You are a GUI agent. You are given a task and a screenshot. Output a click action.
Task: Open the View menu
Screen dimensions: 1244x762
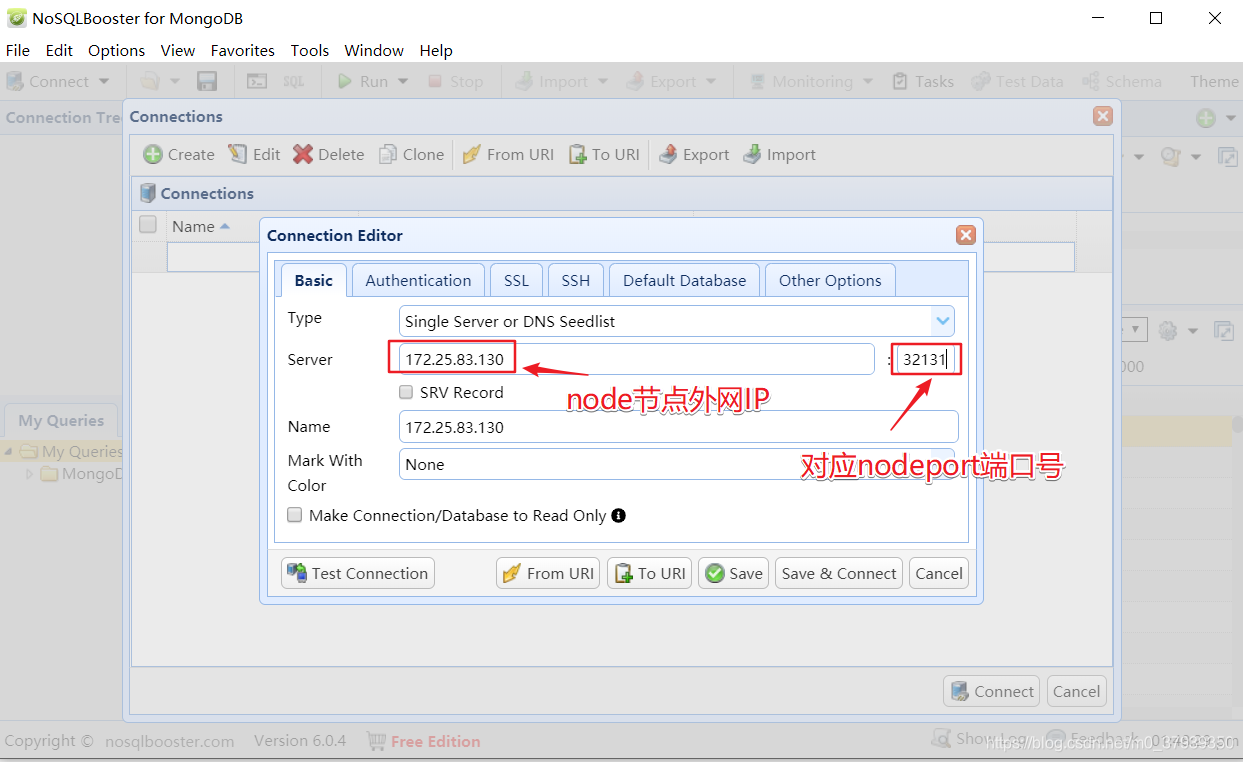178,50
